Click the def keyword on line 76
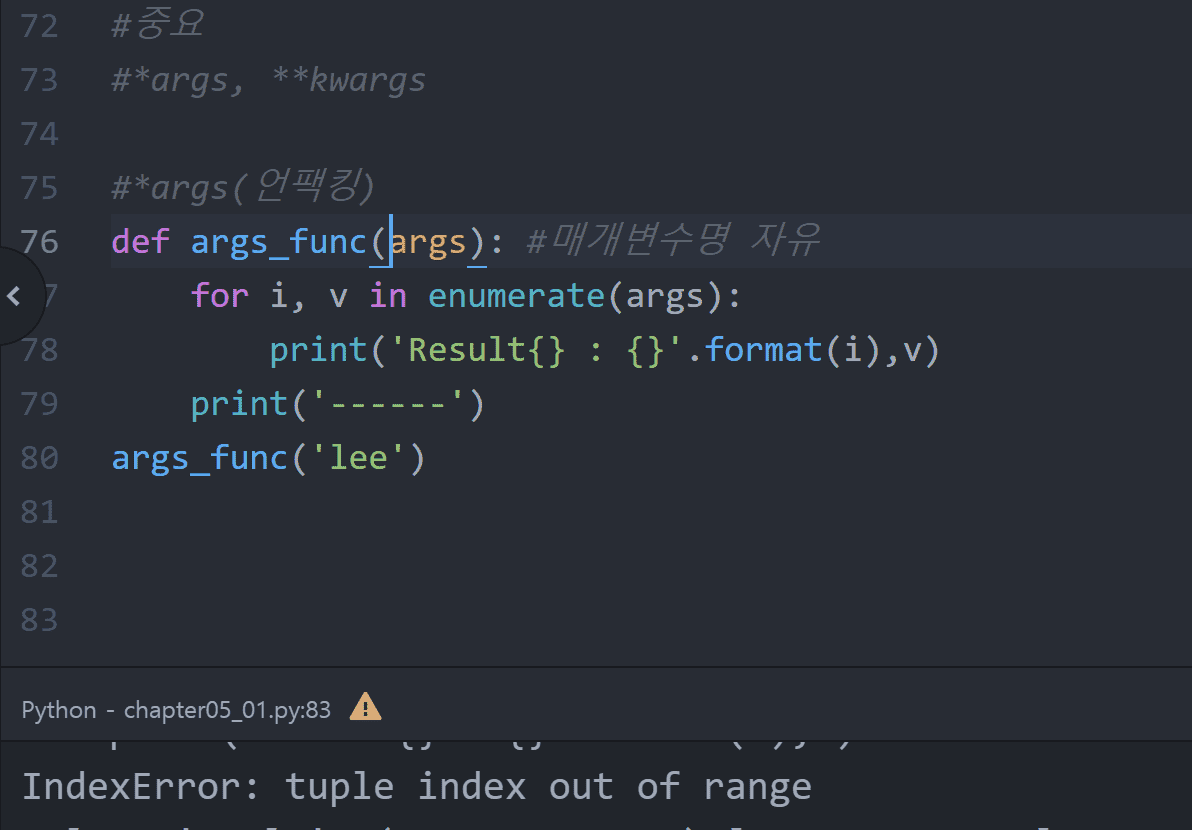The height and width of the screenshot is (830, 1192). pos(140,242)
